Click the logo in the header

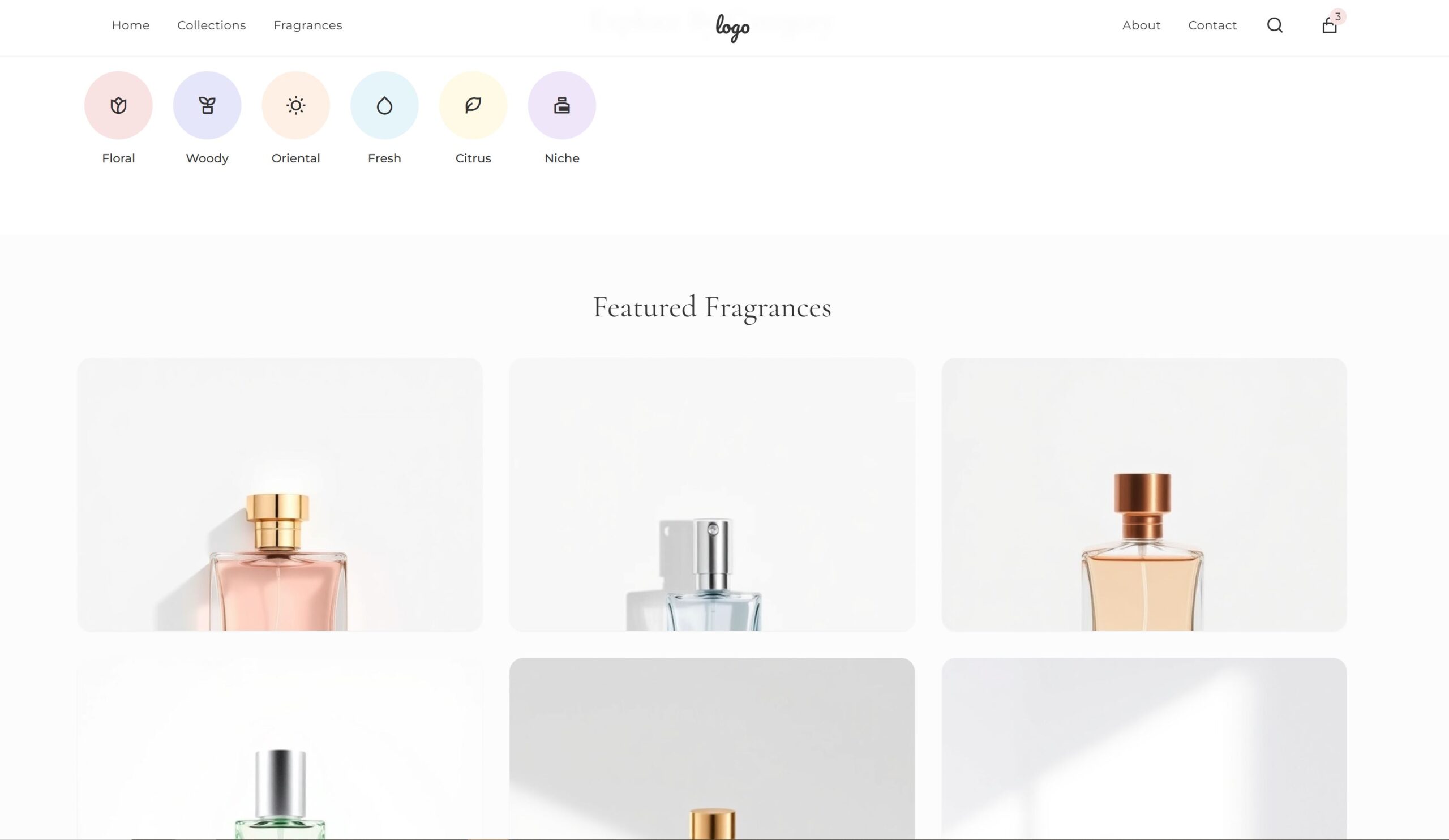732,28
